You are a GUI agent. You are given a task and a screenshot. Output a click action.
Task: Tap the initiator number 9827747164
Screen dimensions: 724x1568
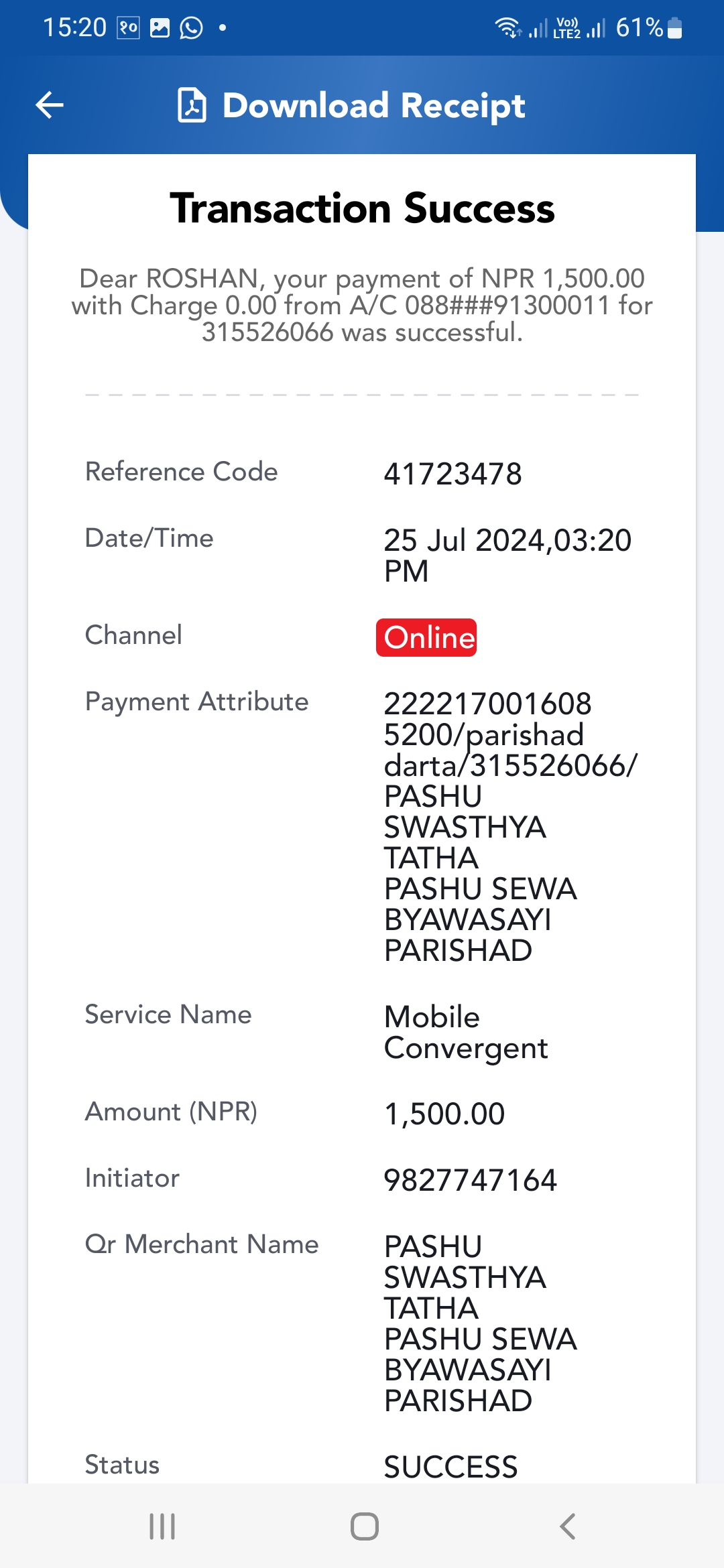(x=470, y=1181)
